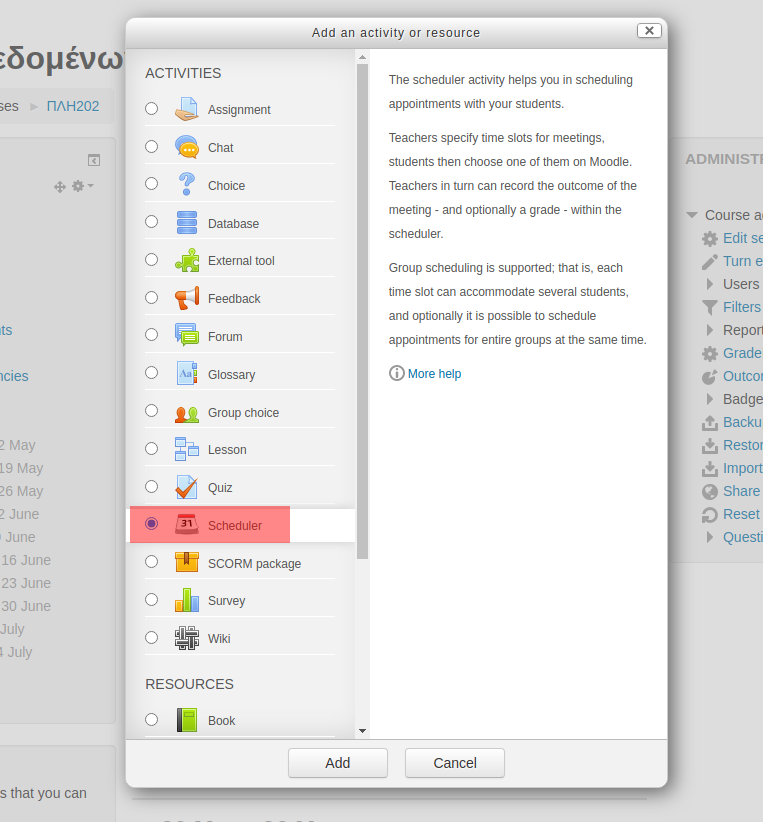The height and width of the screenshot is (822, 763).
Task: Click the Quiz checkmark icon
Action: point(187,487)
